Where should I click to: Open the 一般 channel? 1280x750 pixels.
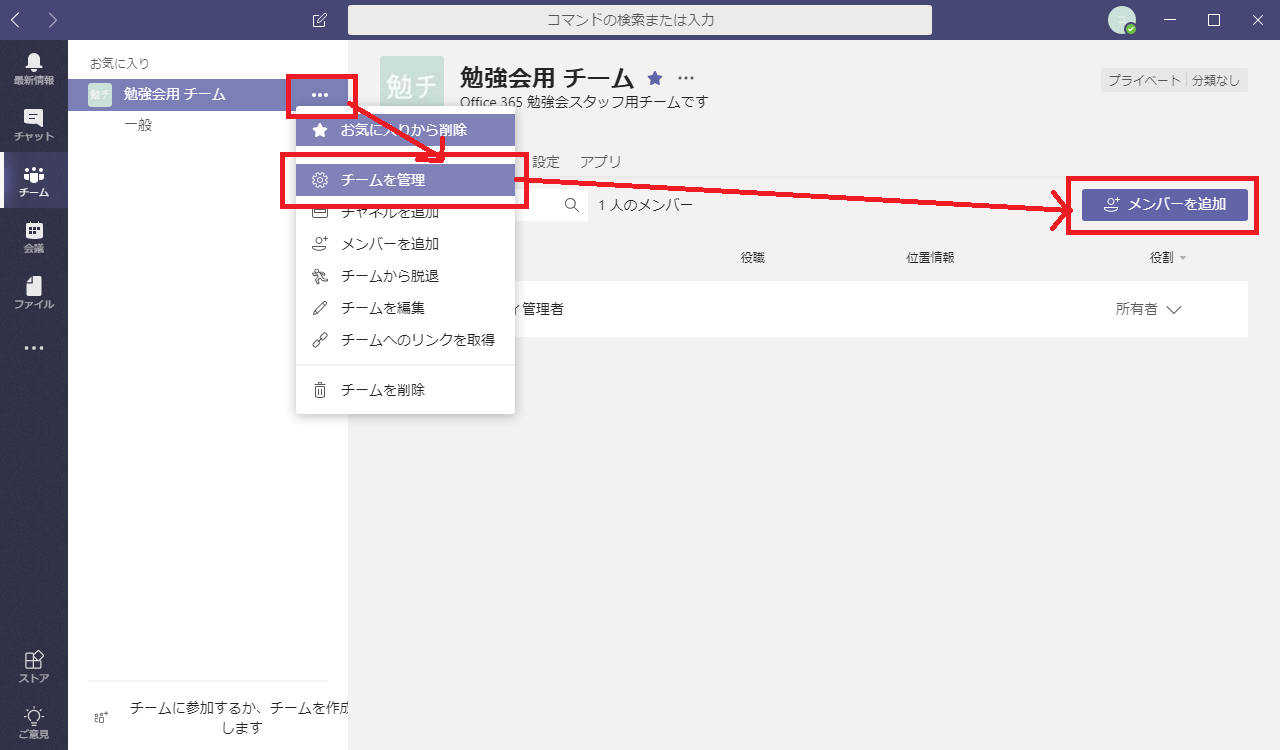138,125
